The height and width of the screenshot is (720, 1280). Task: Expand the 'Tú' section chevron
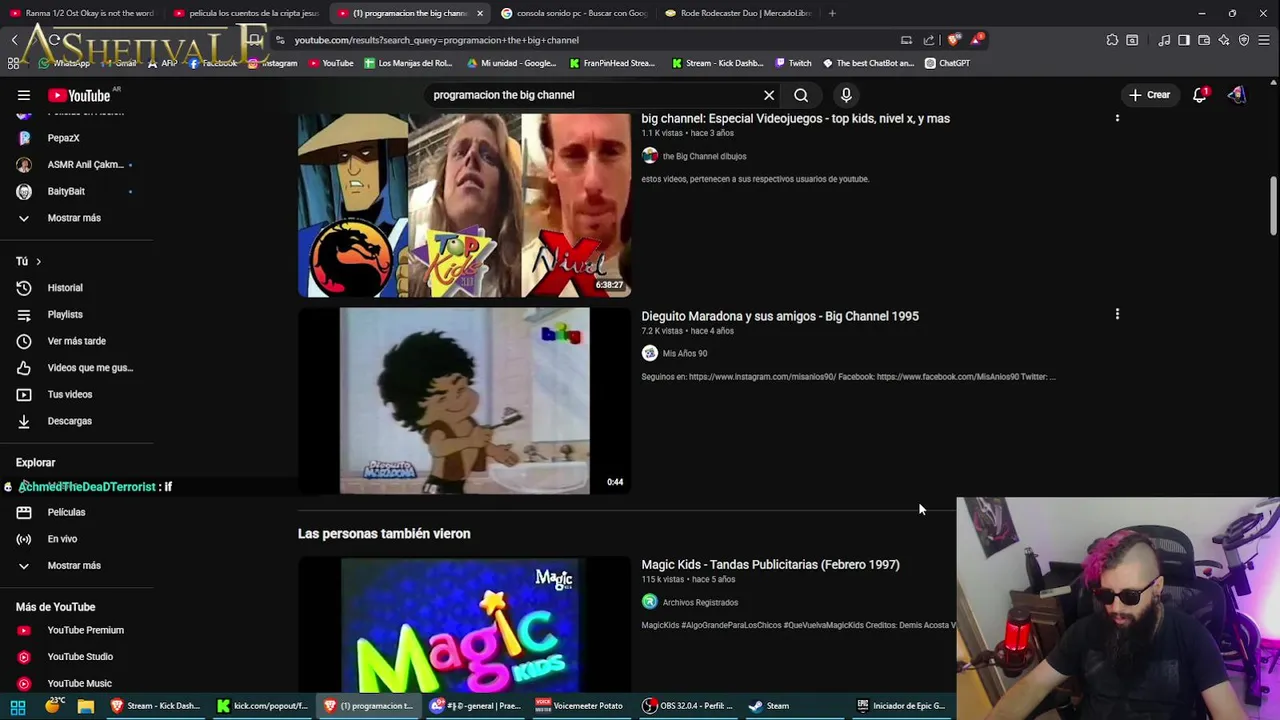pyautogui.click(x=38, y=261)
